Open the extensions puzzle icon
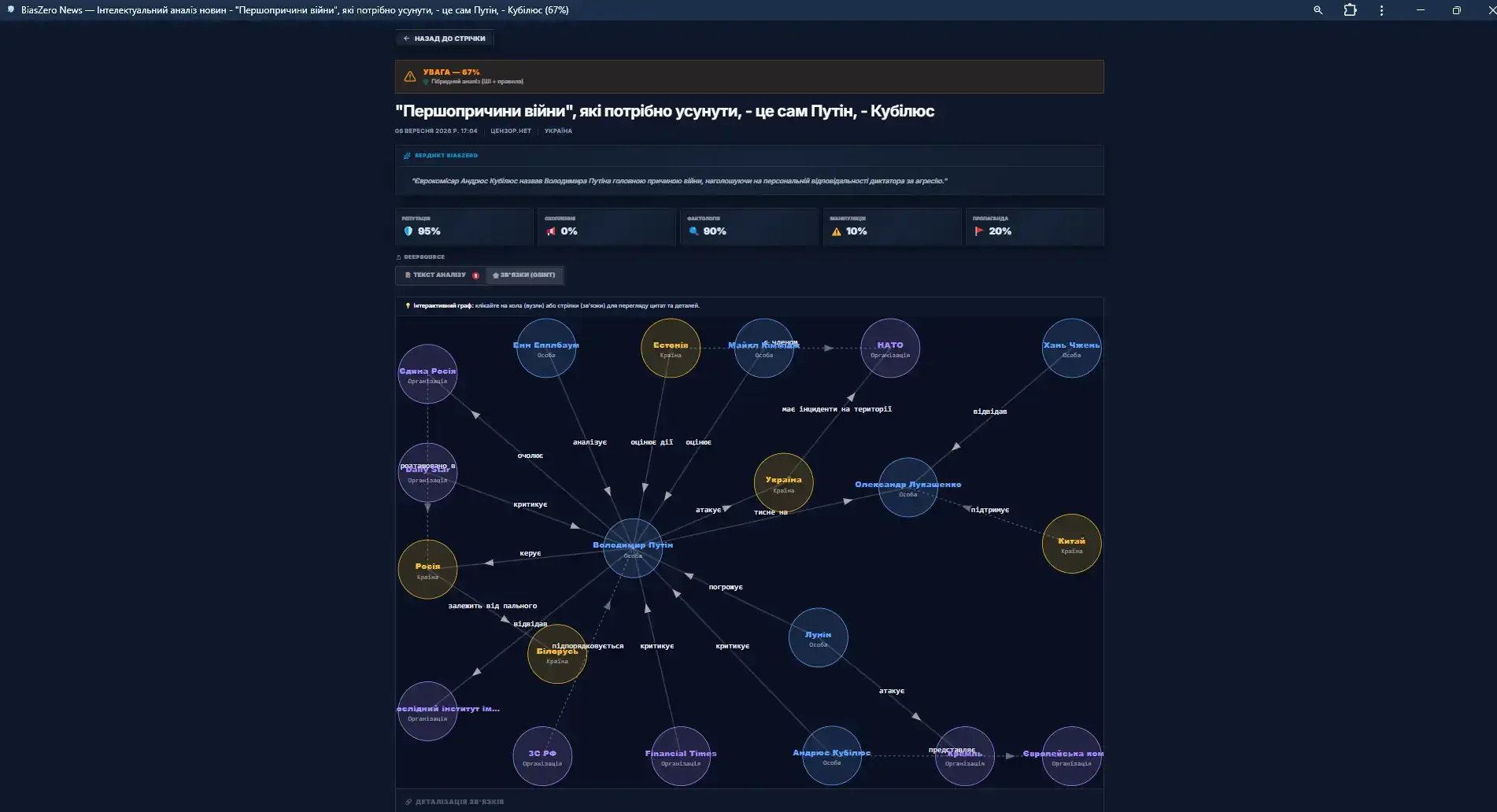The image size is (1497, 812). coord(1350,10)
